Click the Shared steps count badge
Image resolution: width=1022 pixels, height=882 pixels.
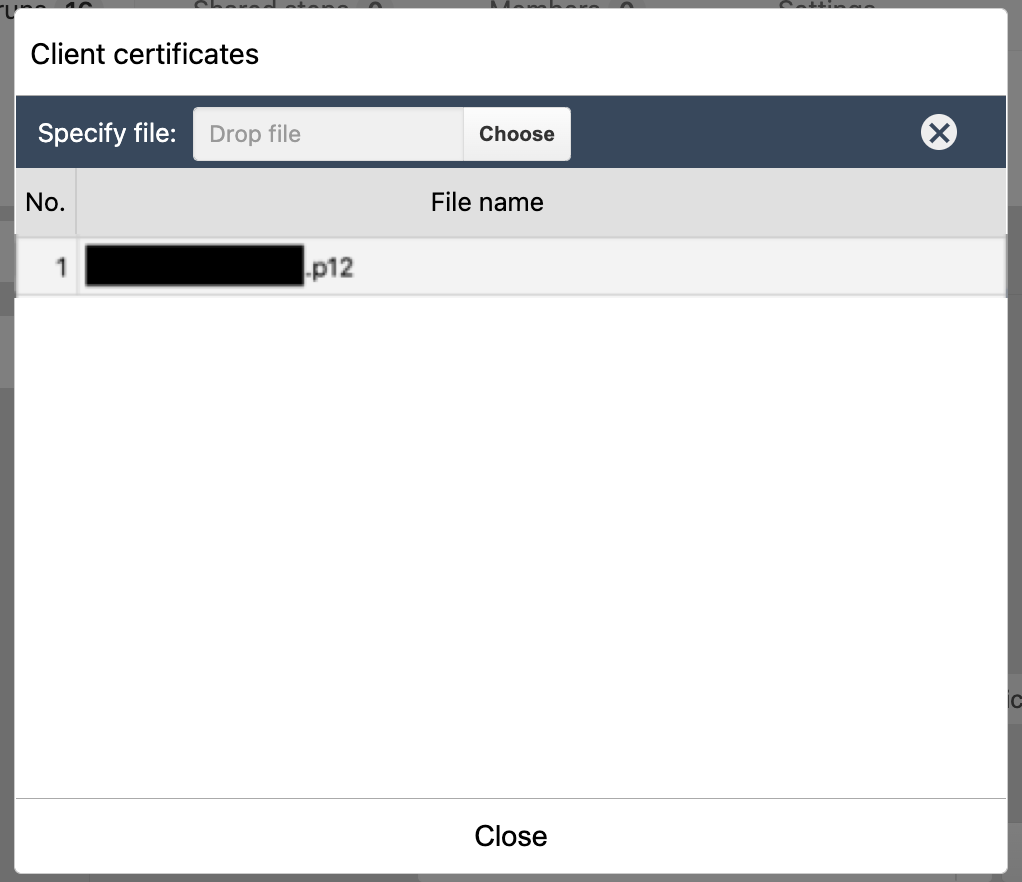point(374,5)
